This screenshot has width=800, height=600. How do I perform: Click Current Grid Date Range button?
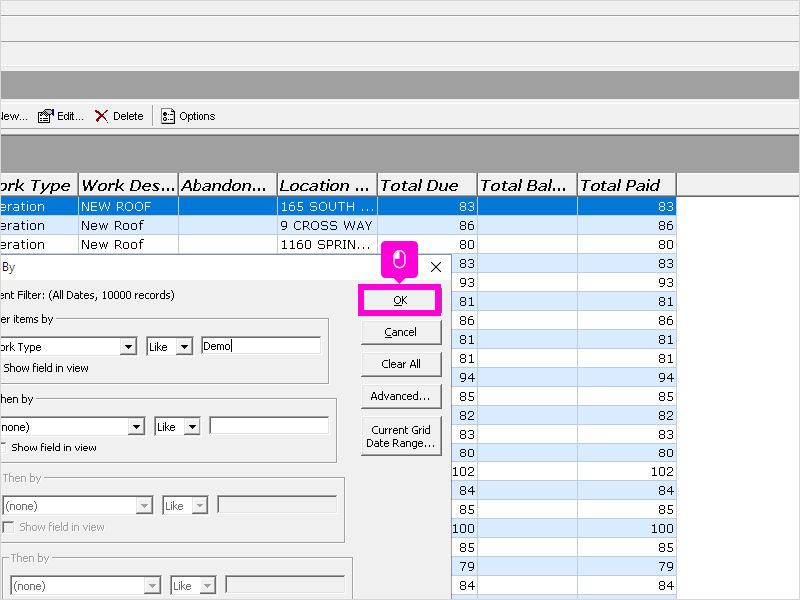point(401,436)
